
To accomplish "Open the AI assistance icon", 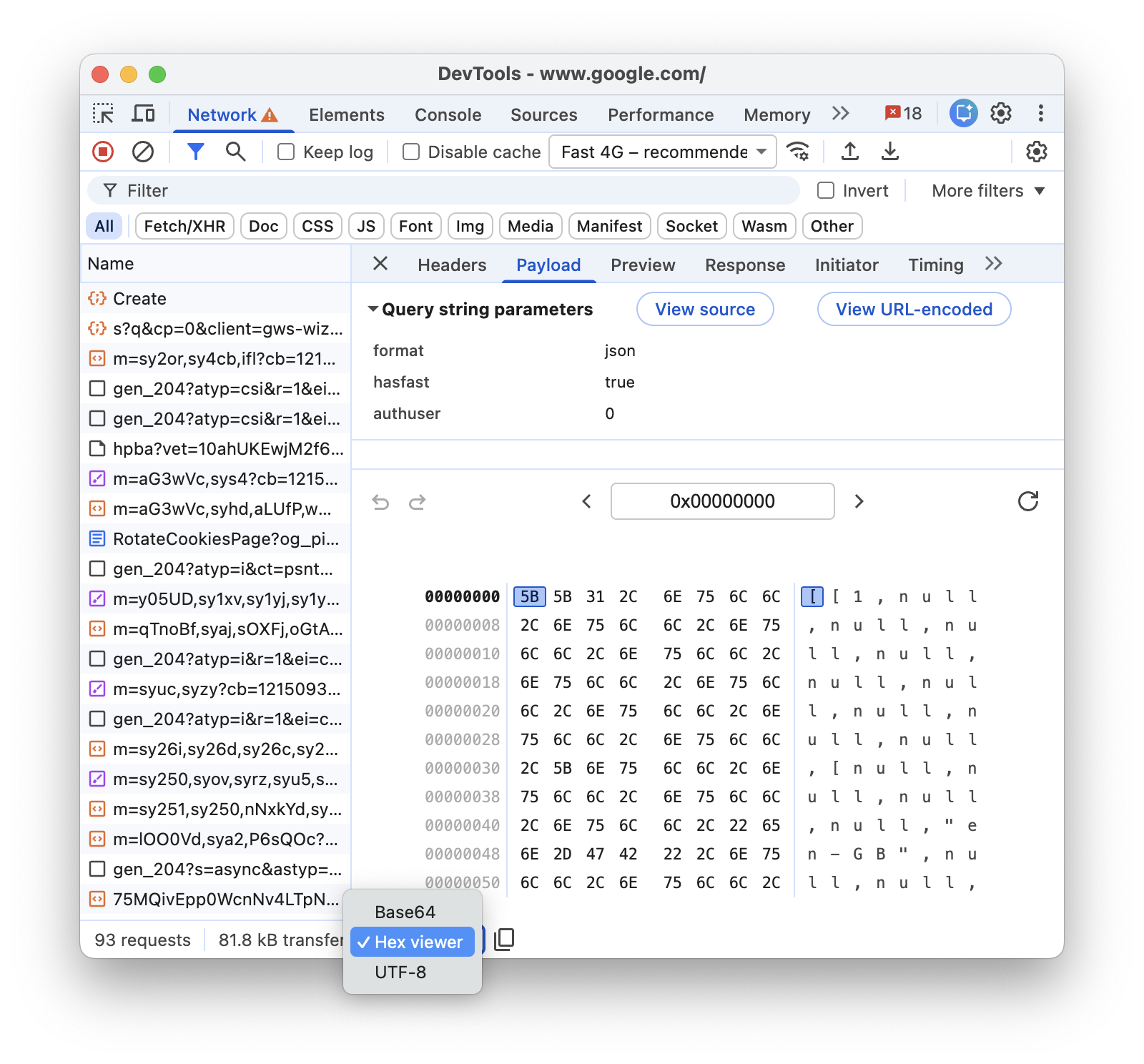I will coord(963,113).
